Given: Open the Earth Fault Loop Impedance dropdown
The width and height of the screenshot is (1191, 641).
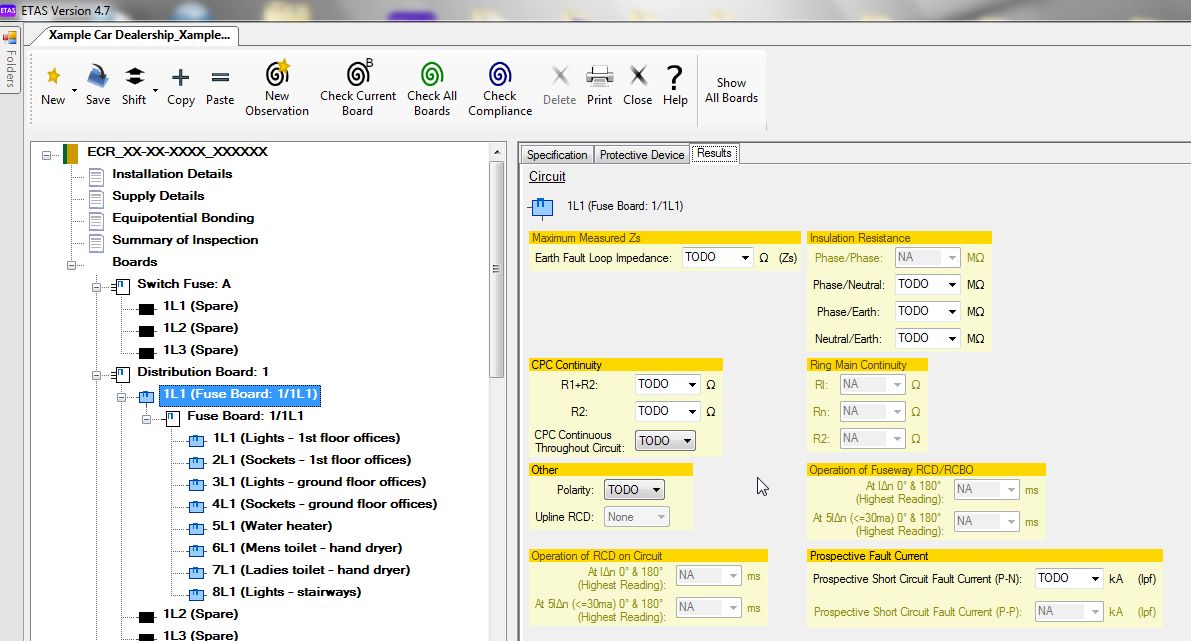Looking at the screenshot, I should tap(744, 257).
